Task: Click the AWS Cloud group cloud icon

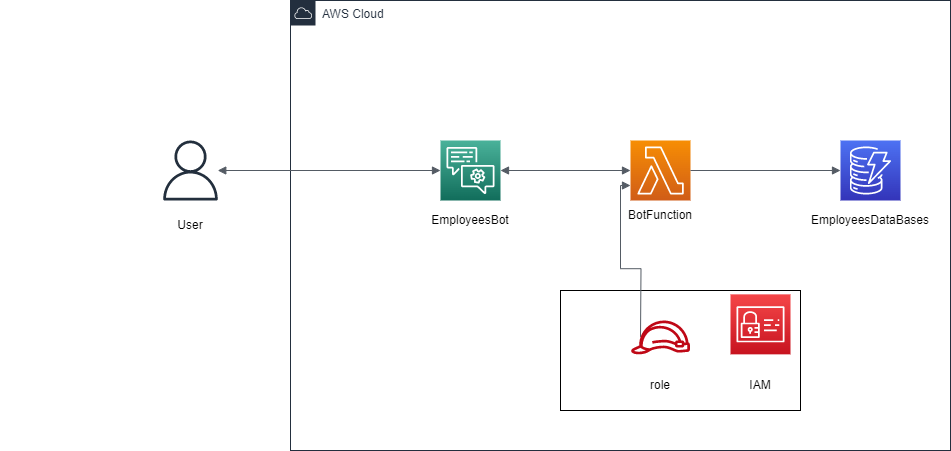Action: pyautogui.click(x=303, y=13)
